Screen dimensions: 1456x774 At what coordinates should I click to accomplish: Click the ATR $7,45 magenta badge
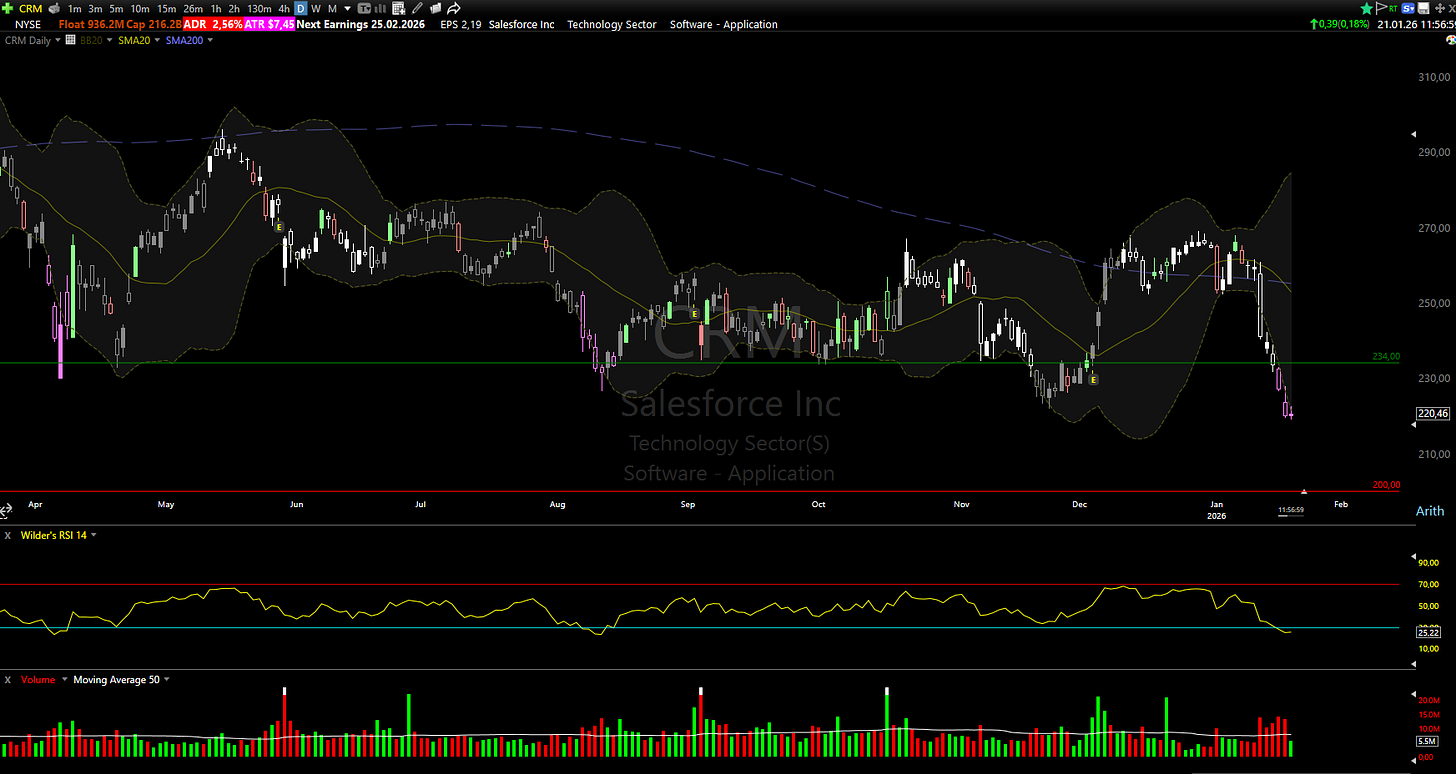[269, 24]
